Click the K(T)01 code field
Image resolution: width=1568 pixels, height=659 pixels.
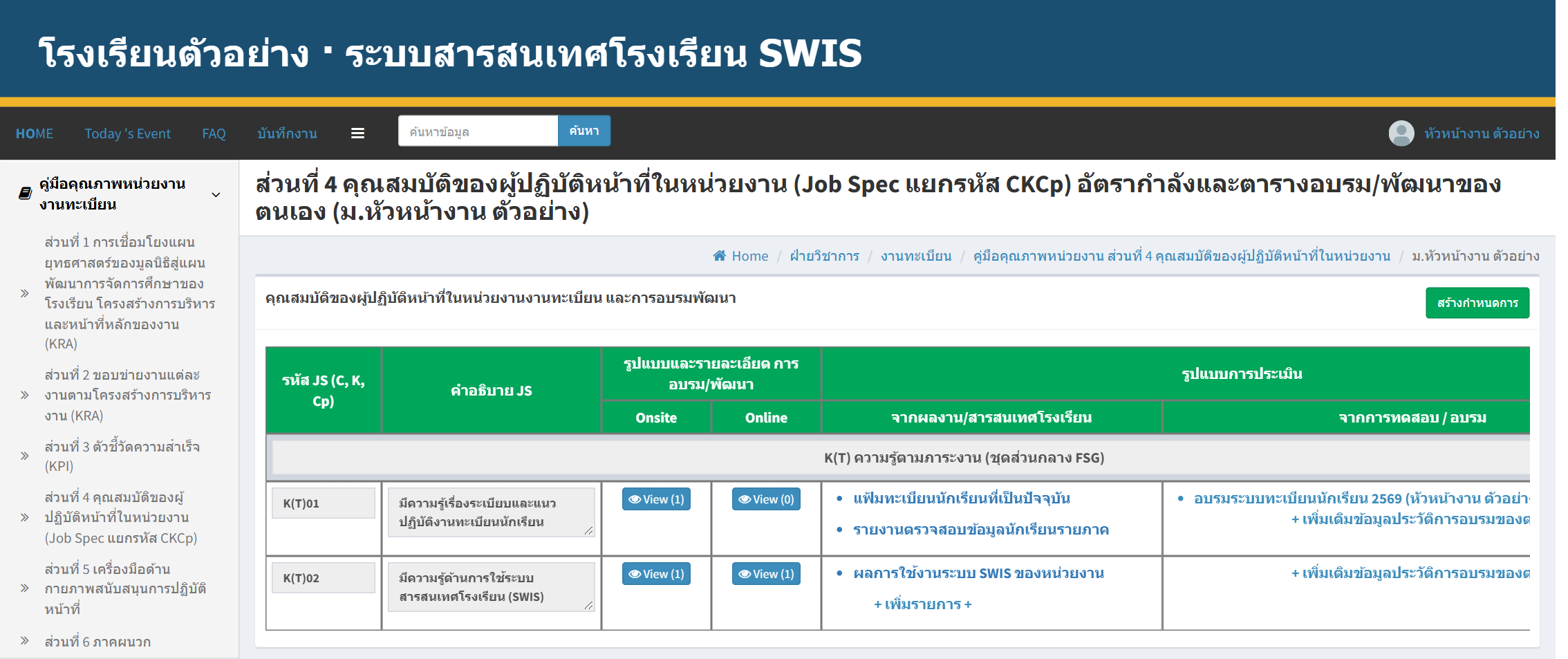click(324, 503)
